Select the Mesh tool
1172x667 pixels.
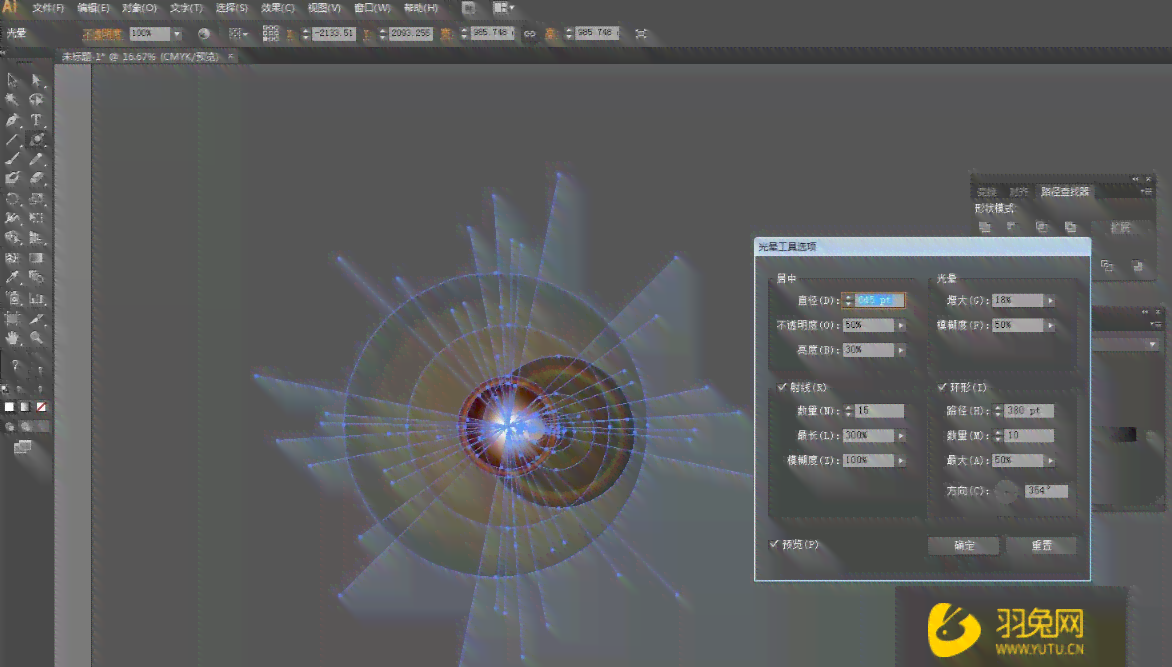point(13,258)
